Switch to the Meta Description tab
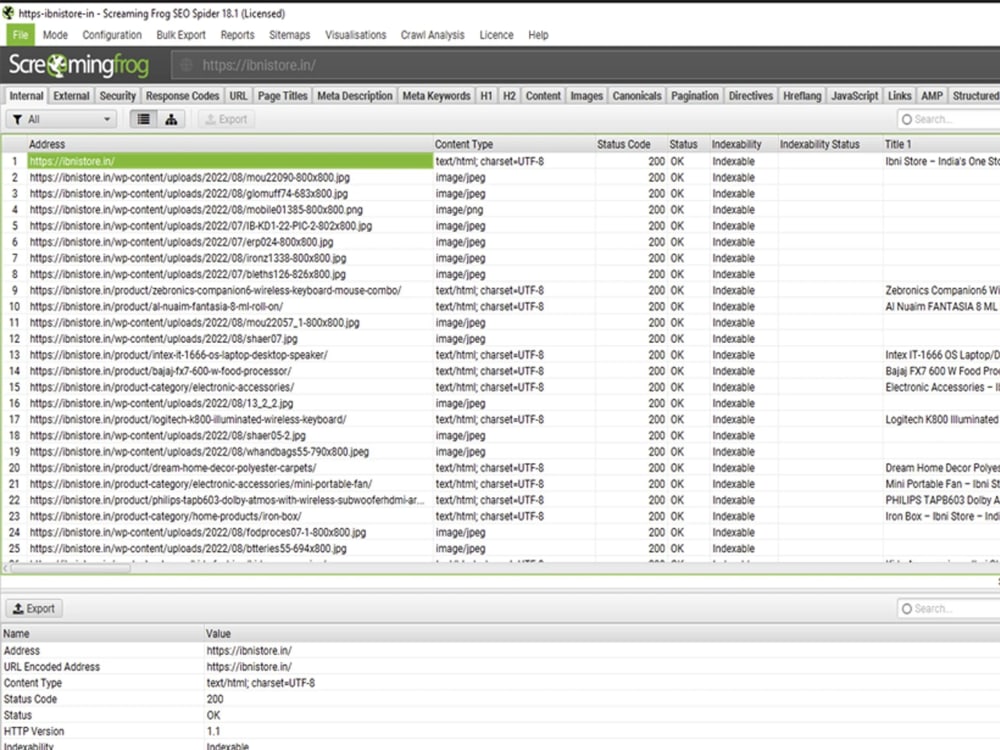Viewport: 1000px width, 750px height. 355,96
